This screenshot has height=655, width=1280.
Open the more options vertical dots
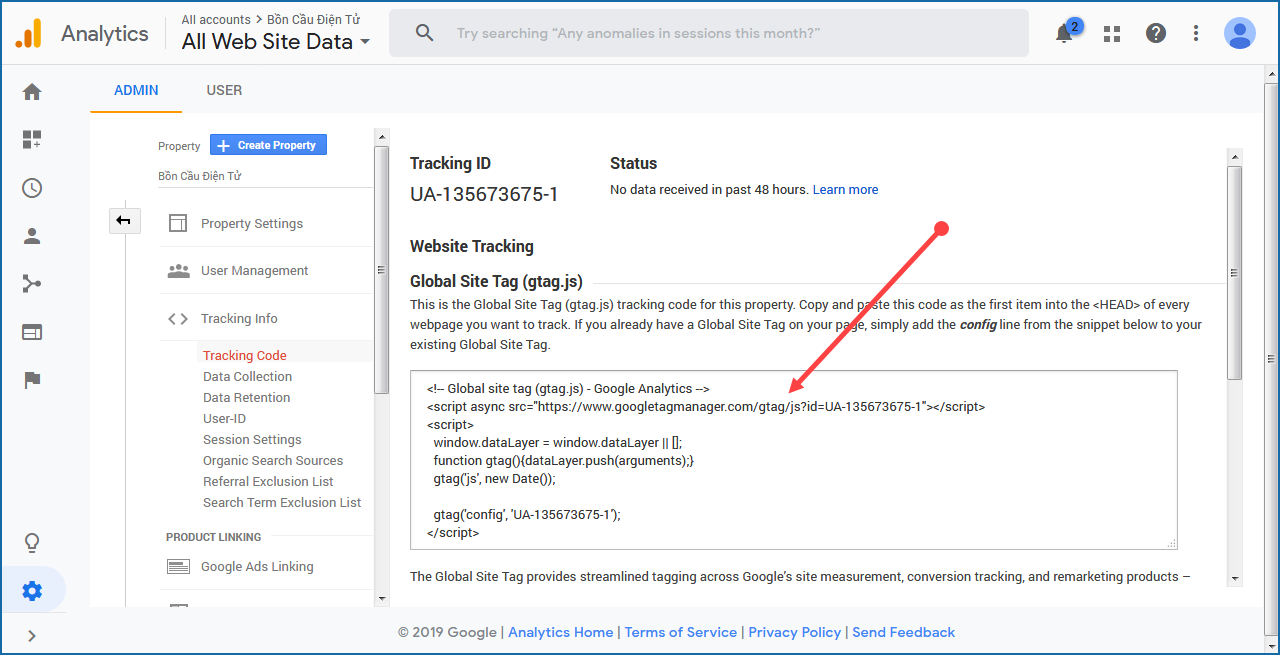click(1196, 33)
